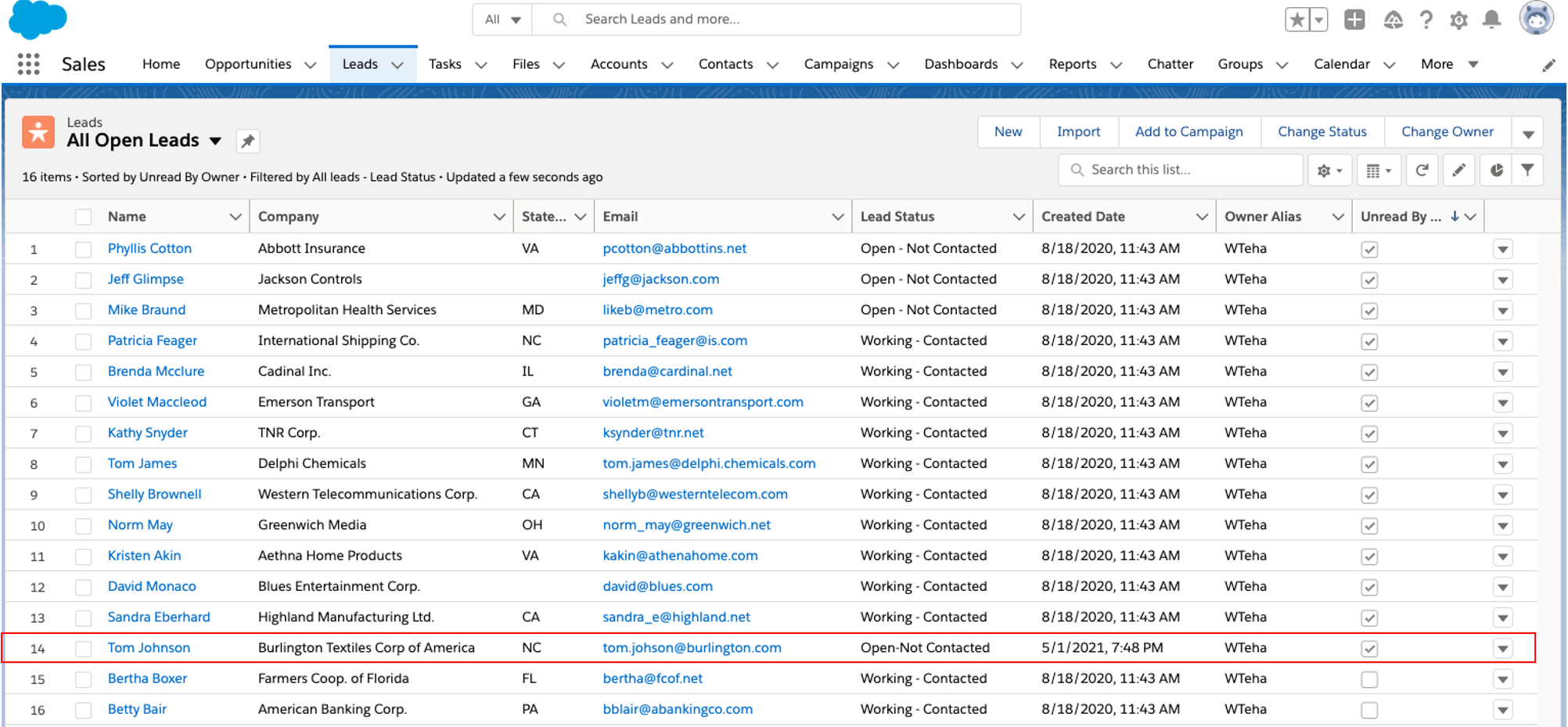Open the Chatter tab
The width and height of the screenshot is (1568, 727).
[x=1170, y=64]
